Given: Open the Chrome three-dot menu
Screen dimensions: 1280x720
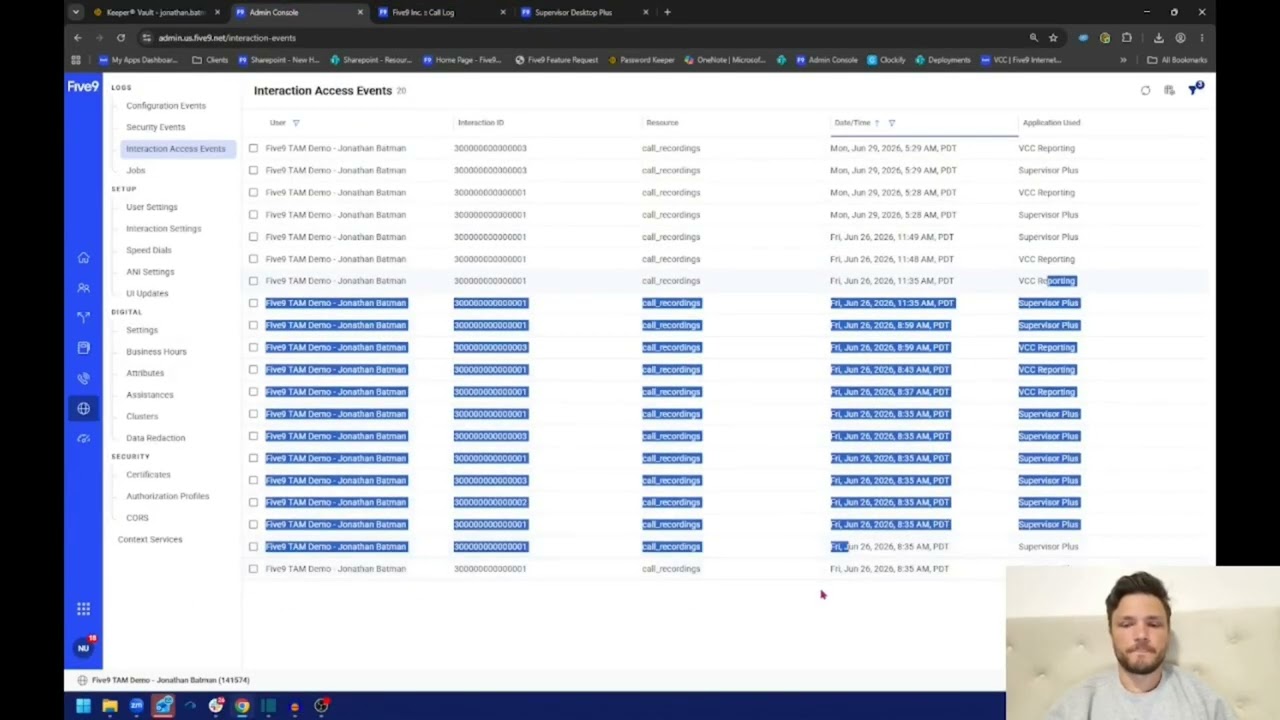Looking at the screenshot, I should click(1202, 38).
